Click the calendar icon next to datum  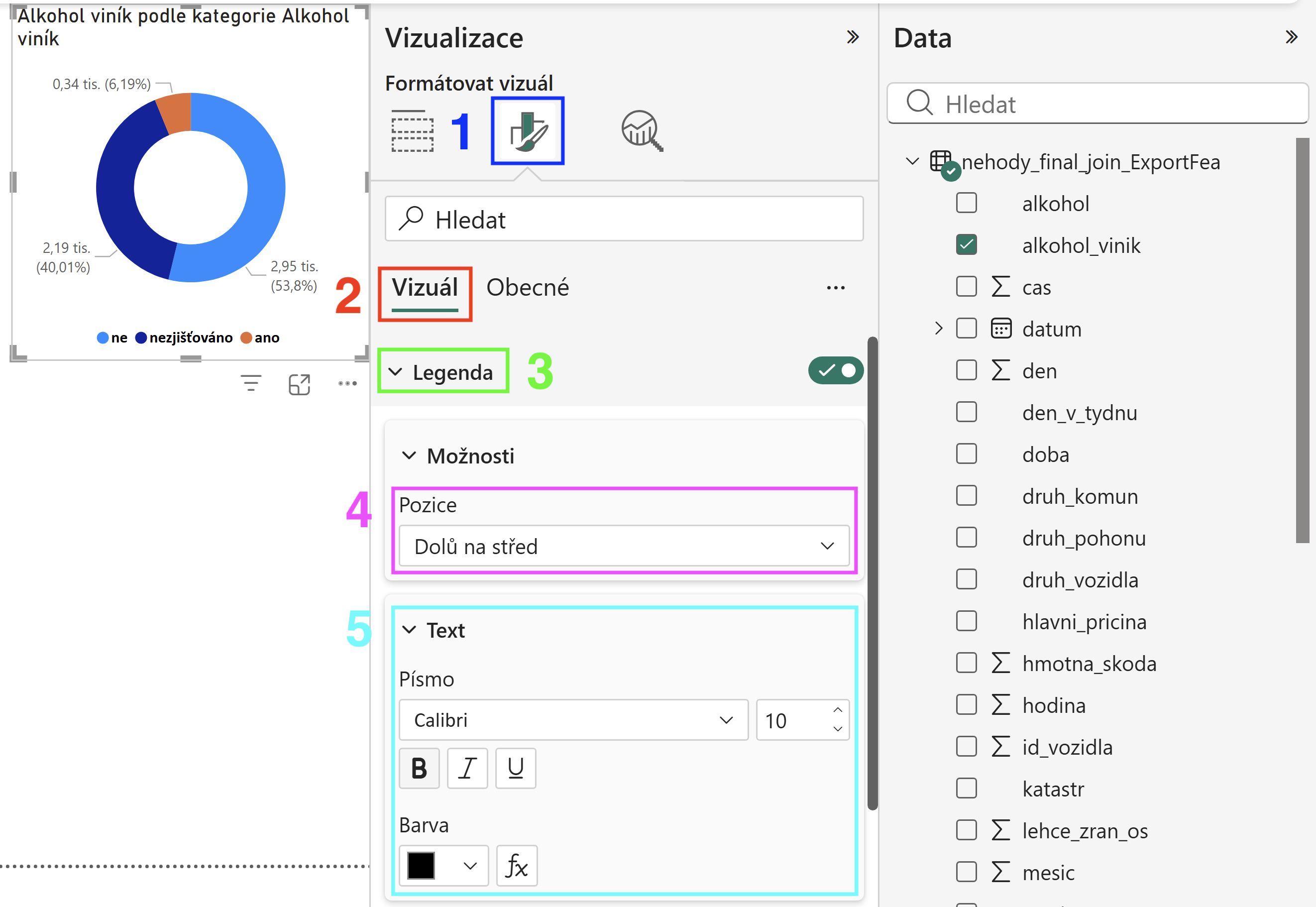point(1001,329)
